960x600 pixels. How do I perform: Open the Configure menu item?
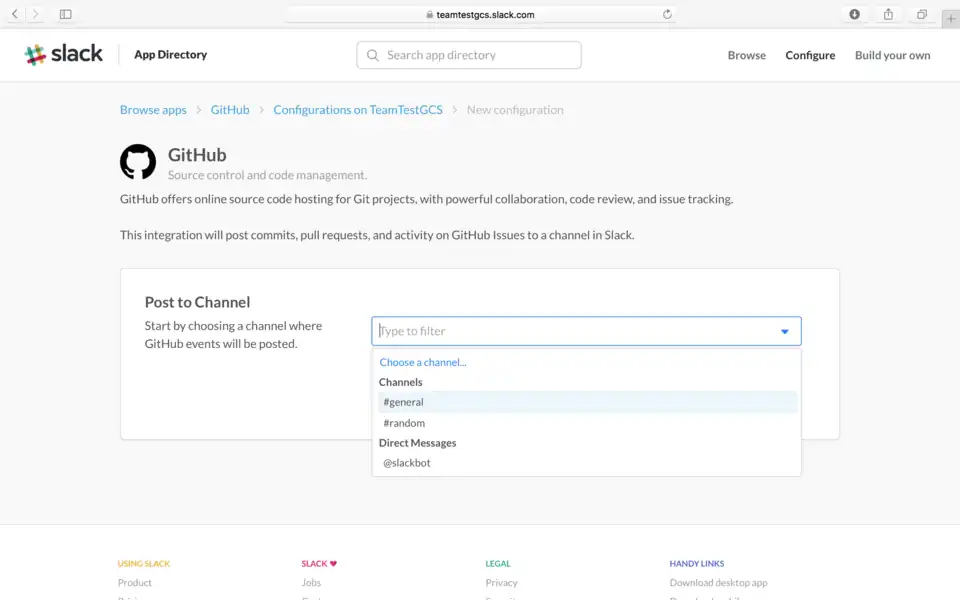[x=810, y=55]
